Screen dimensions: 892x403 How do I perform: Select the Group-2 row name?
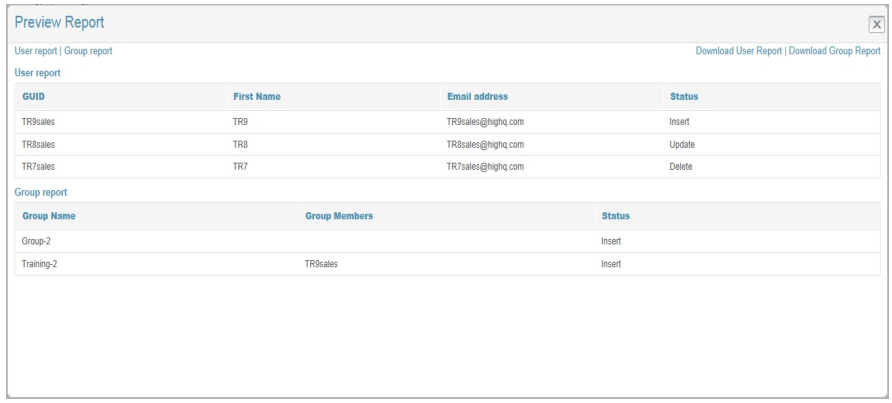point(39,241)
